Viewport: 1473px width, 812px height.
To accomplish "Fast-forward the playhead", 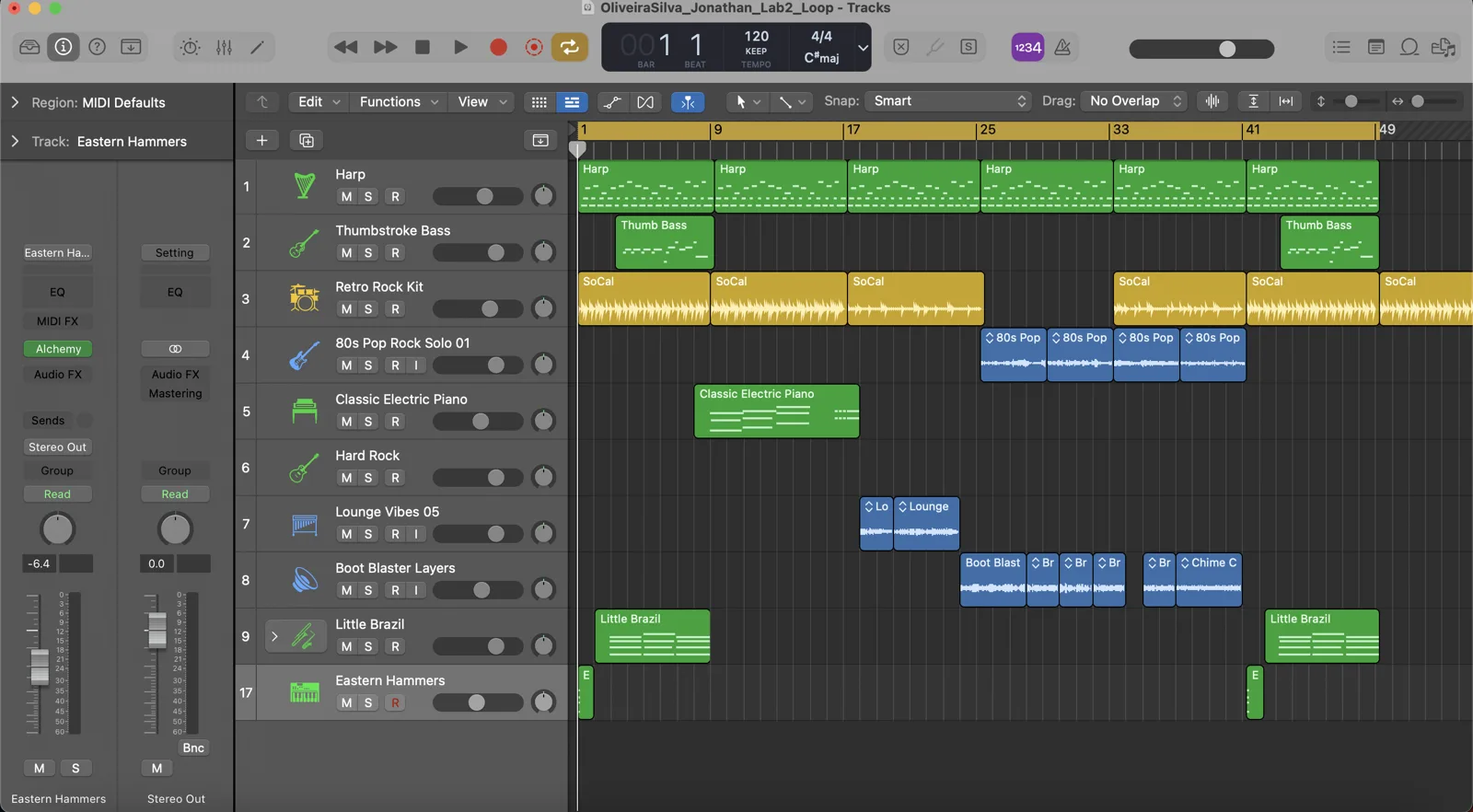I will 385,47.
